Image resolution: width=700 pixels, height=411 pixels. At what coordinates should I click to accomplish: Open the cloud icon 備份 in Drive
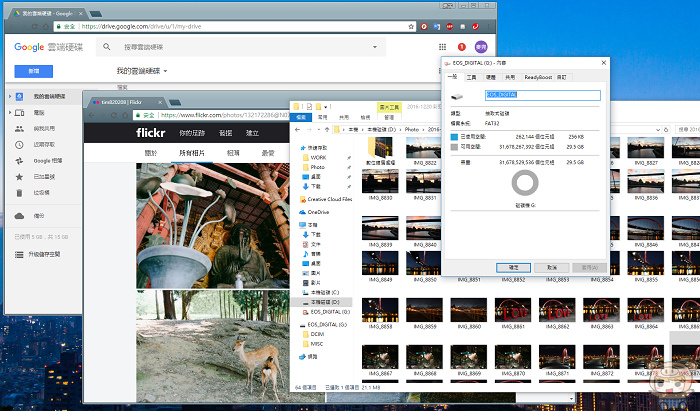[19, 216]
